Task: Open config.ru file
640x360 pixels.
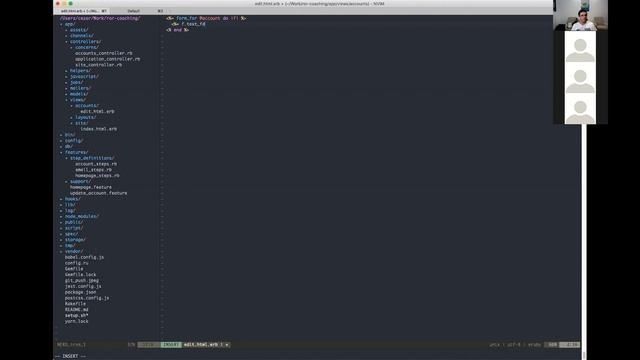Action: coord(76,263)
